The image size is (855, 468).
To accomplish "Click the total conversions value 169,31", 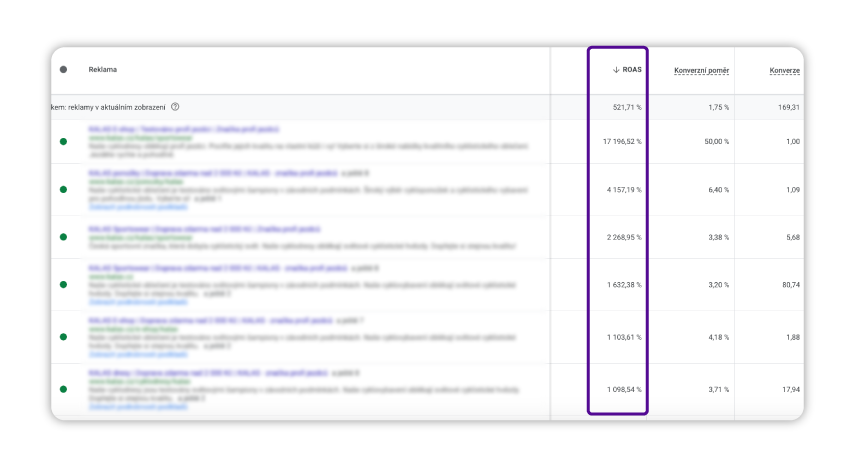I will pyautogui.click(x=787, y=106).
